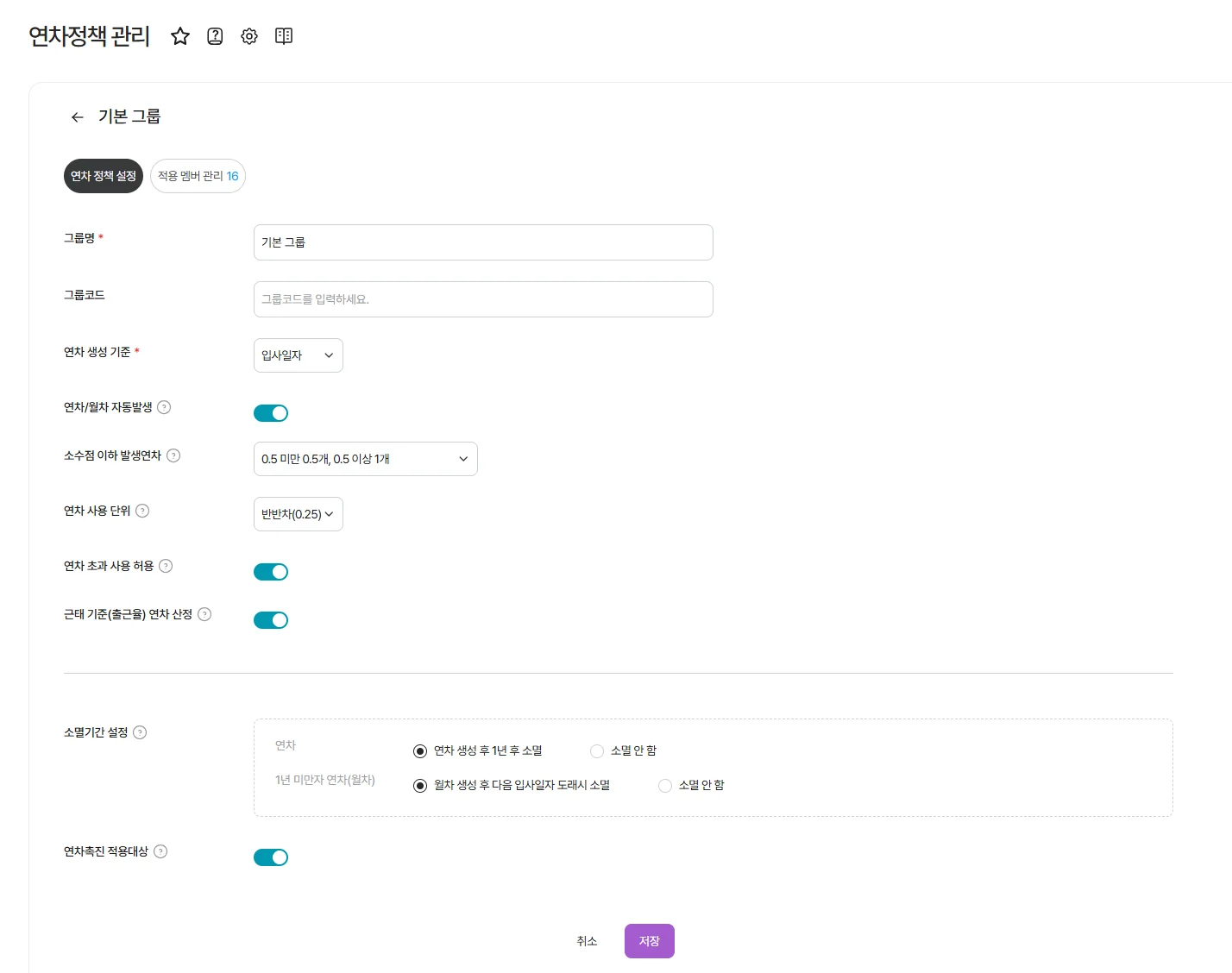Open the tooltip for 소멸기간 설정

tap(142, 732)
